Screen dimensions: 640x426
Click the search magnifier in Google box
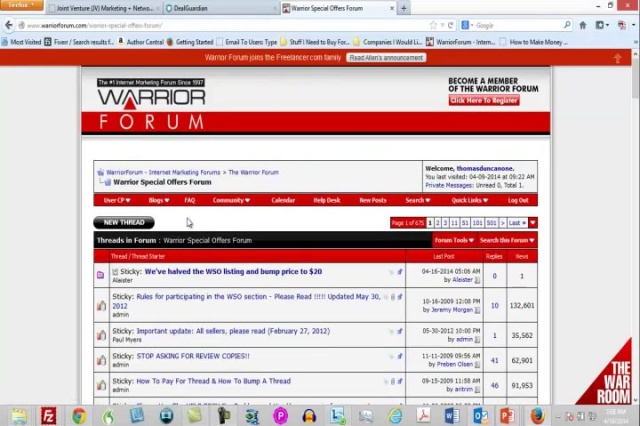pyautogui.click(x=567, y=25)
